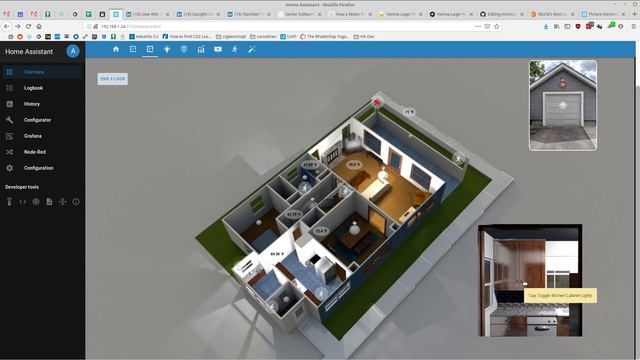The width and height of the screenshot is (640, 360).
Task: Open the Firefox Library icon
Action: (557, 26)
